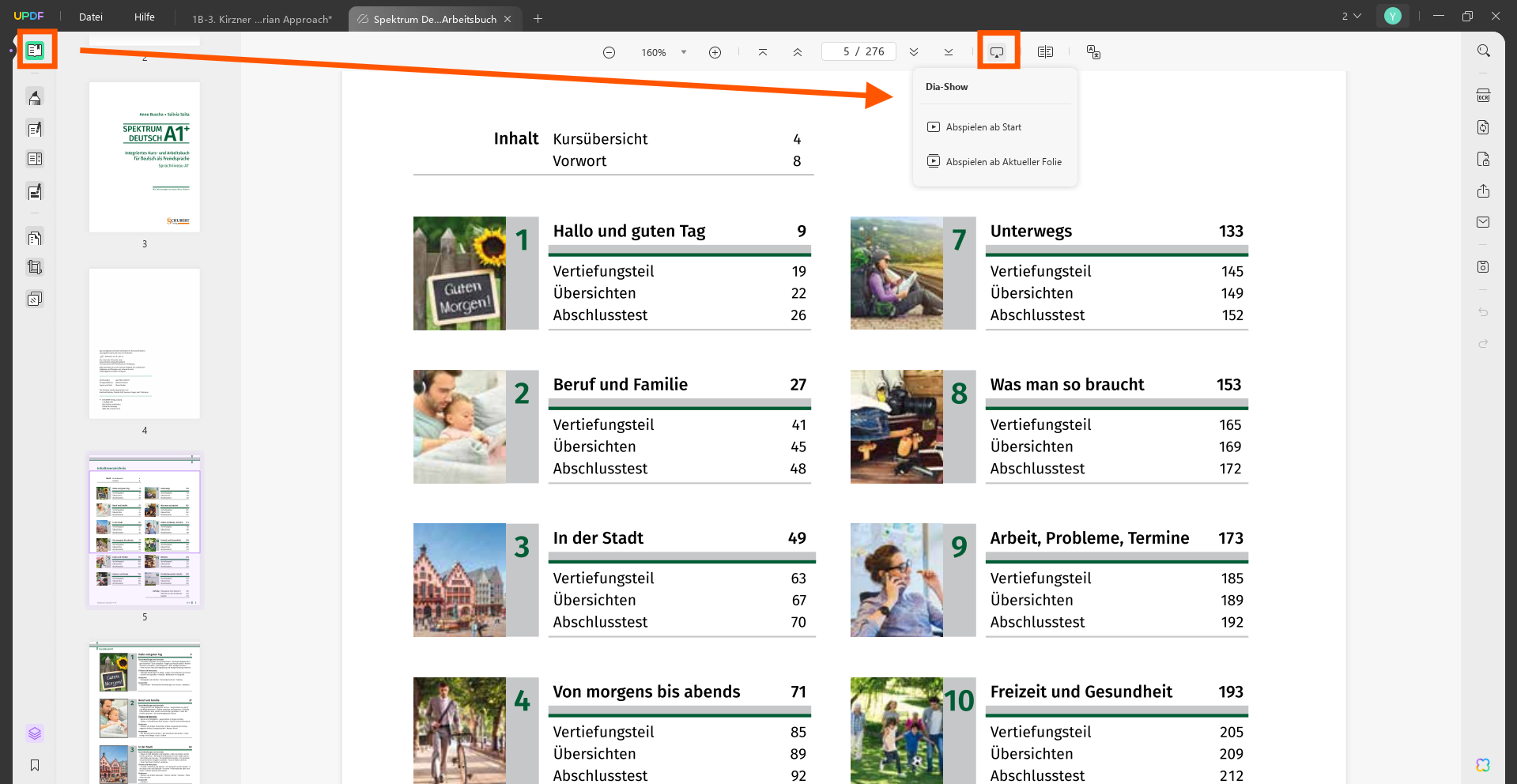The height and width of the screenshot is (784, 1517).
Task: Open the Organize Pages tool
Action: 35,237
